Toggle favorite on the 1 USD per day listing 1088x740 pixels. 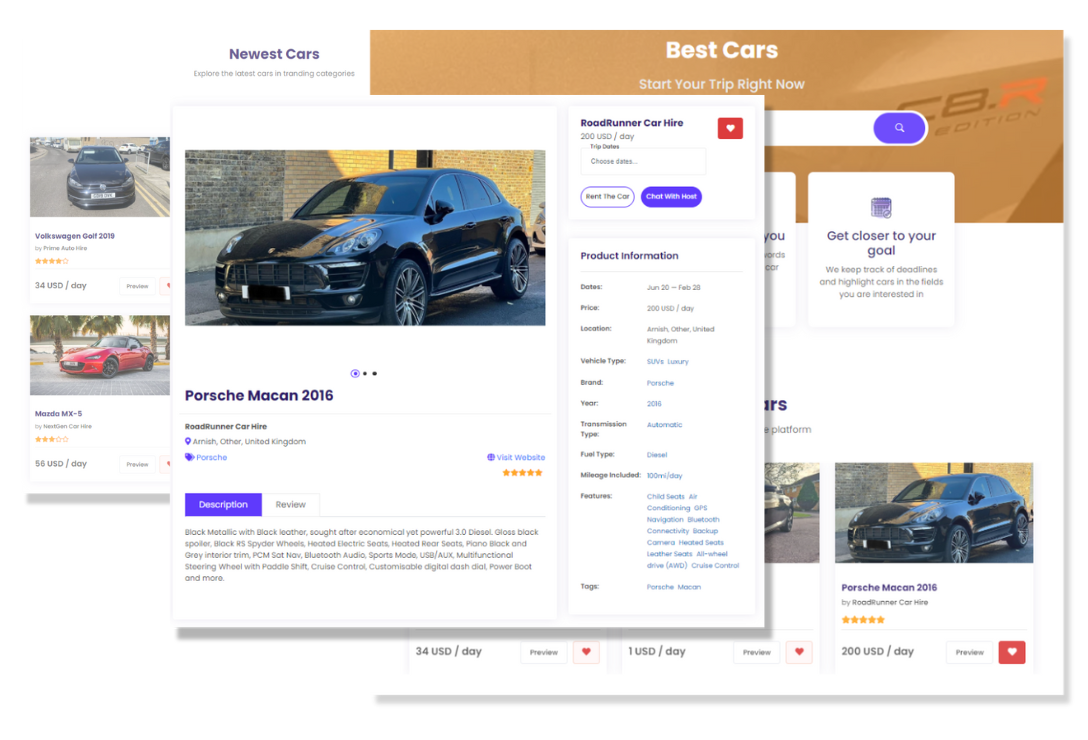pyautogui.click(x=799, y=652)
